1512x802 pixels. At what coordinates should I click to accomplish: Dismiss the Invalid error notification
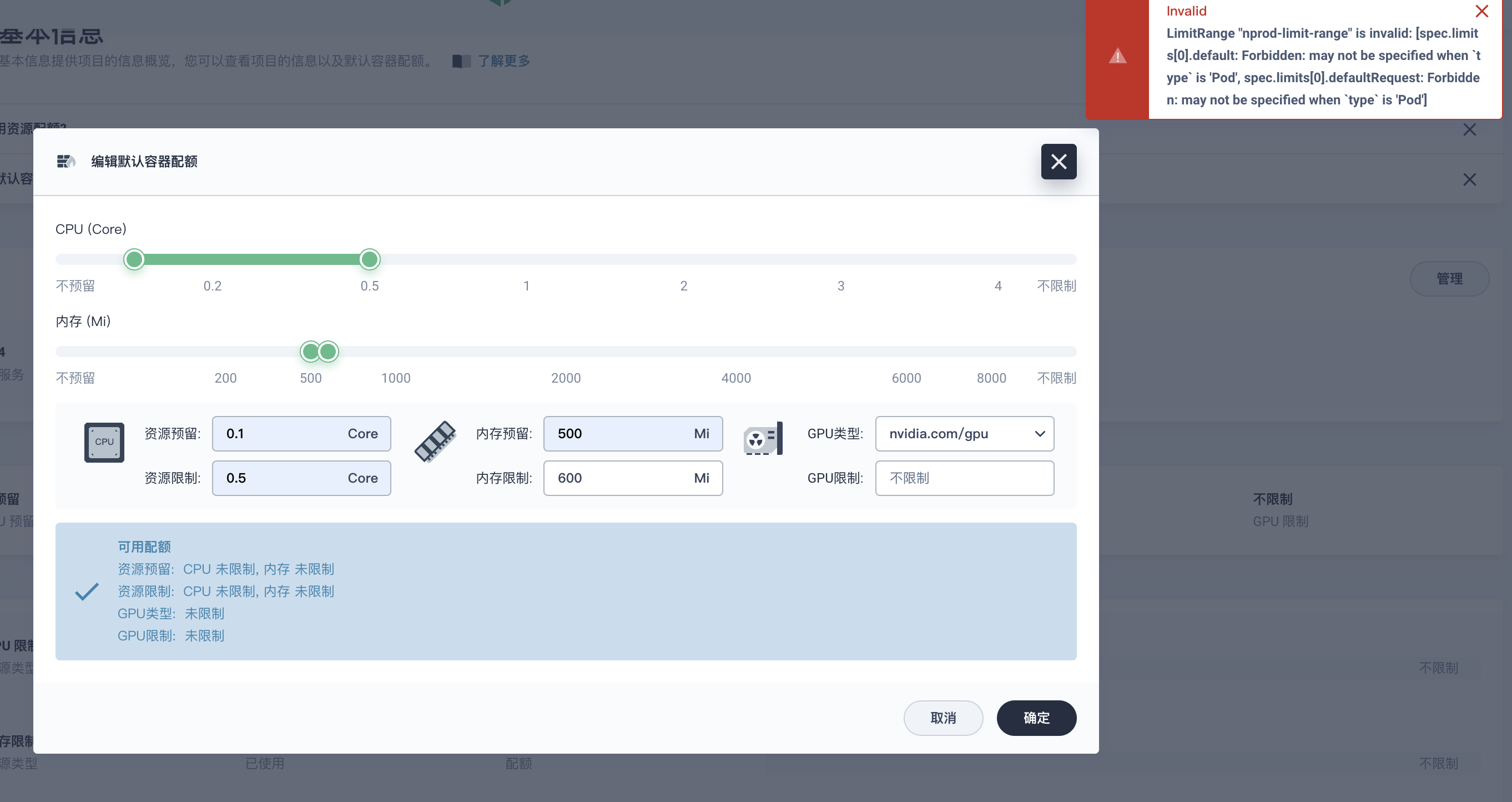point(1481,11)
